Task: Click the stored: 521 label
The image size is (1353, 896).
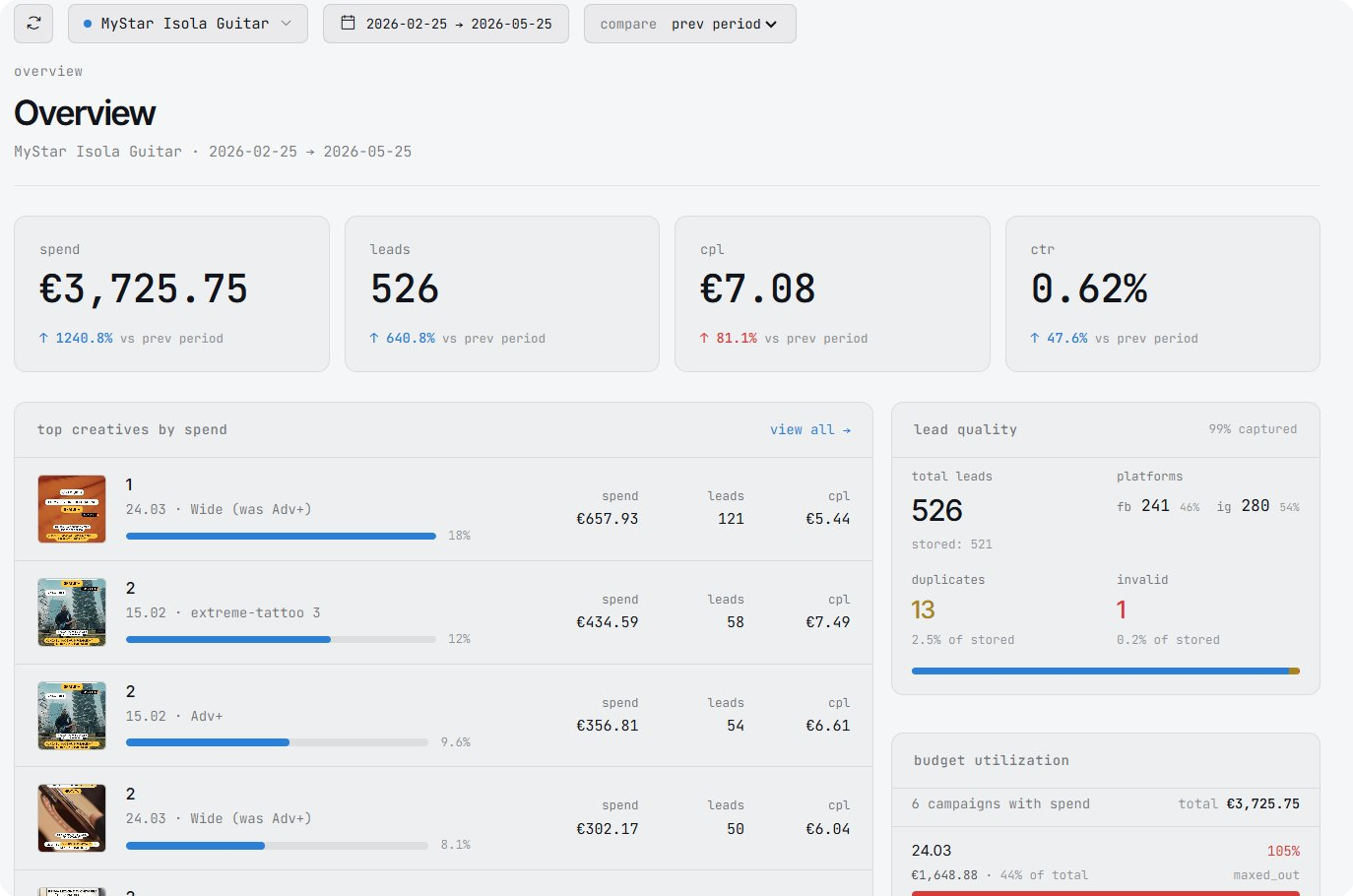Action: [x=952, y=544]
